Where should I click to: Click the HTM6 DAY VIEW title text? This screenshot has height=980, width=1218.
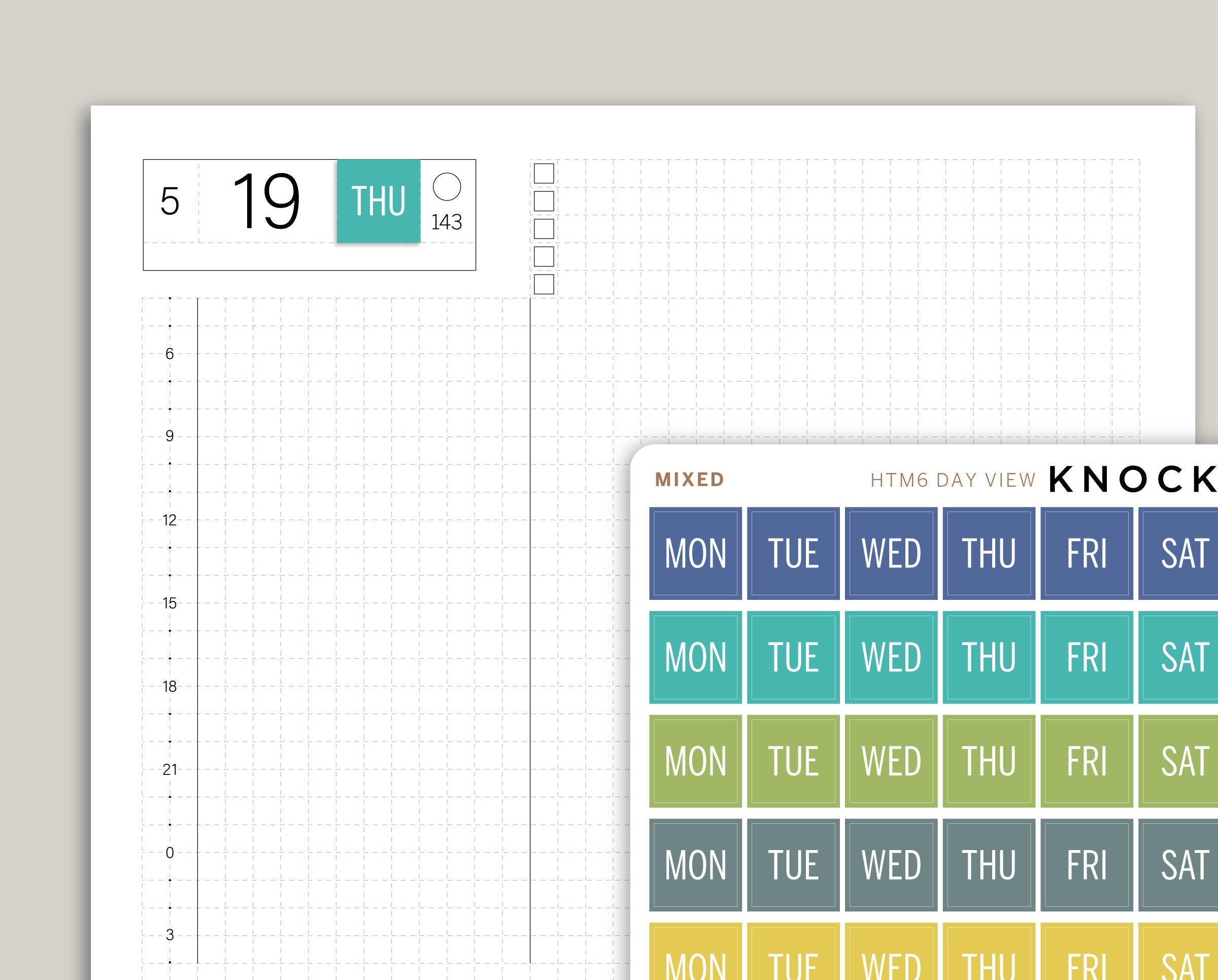953,480
